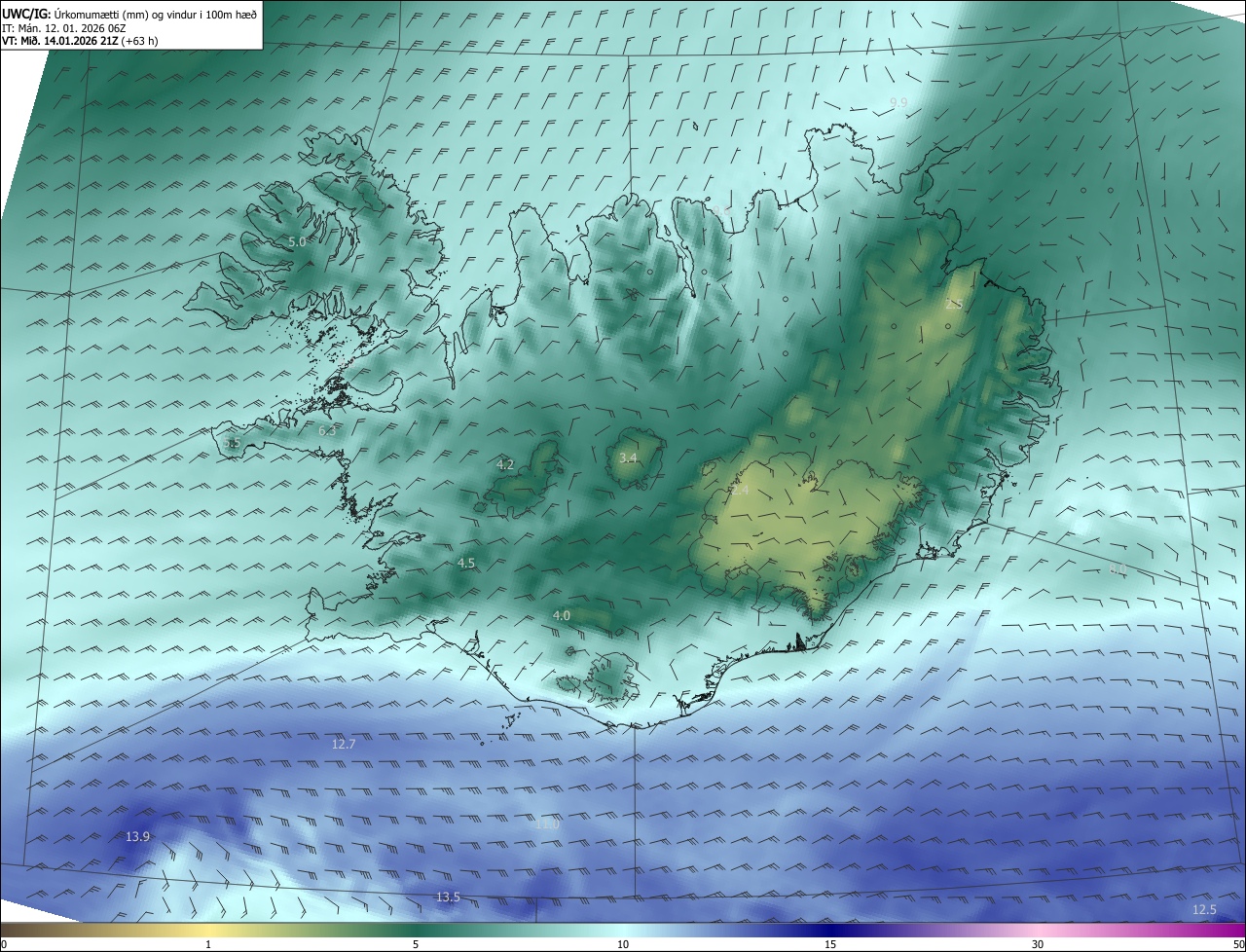Click the 8.0 value off the southeast coast
The width and height of the screenshot is (1246, 952).
tap(1118, 569)
